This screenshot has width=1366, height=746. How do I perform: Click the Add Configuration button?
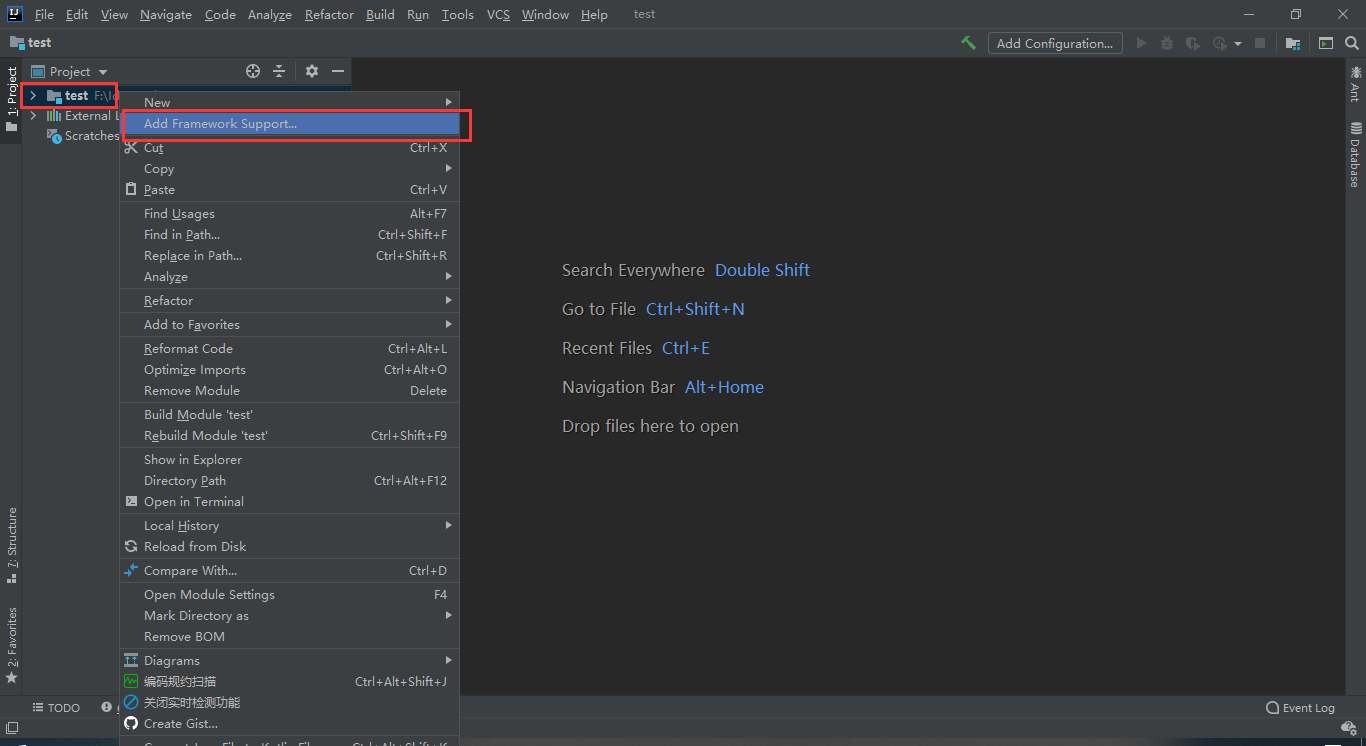point(1055,43)
